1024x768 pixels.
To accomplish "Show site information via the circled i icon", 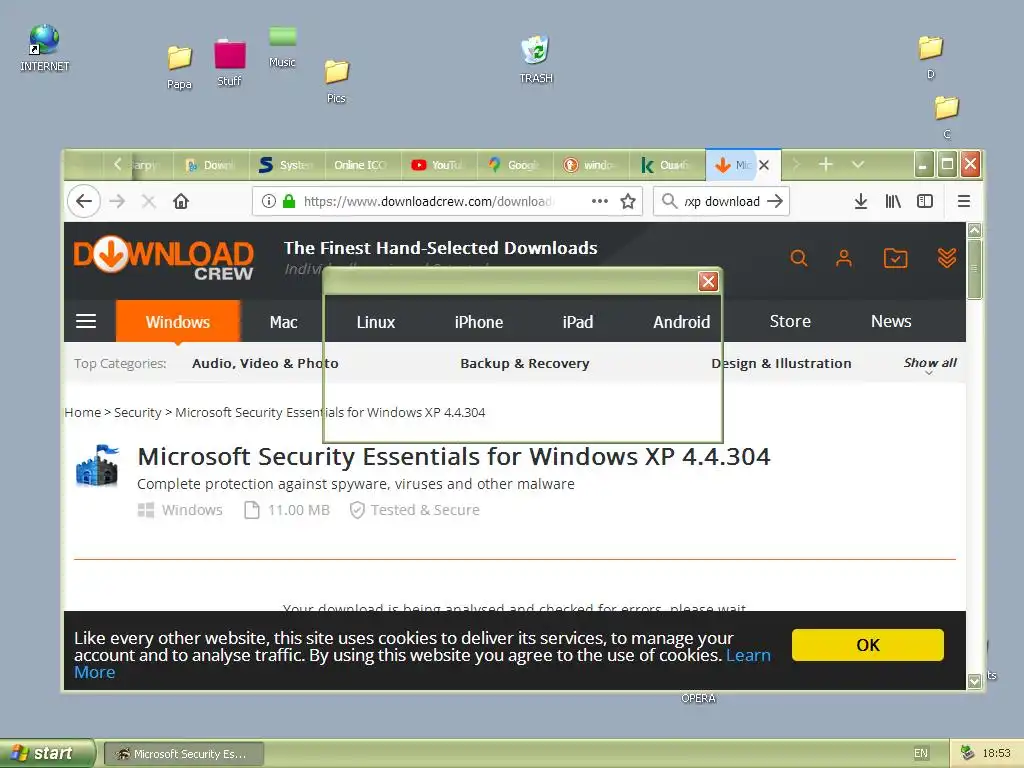I will click(x=268, y=201).
